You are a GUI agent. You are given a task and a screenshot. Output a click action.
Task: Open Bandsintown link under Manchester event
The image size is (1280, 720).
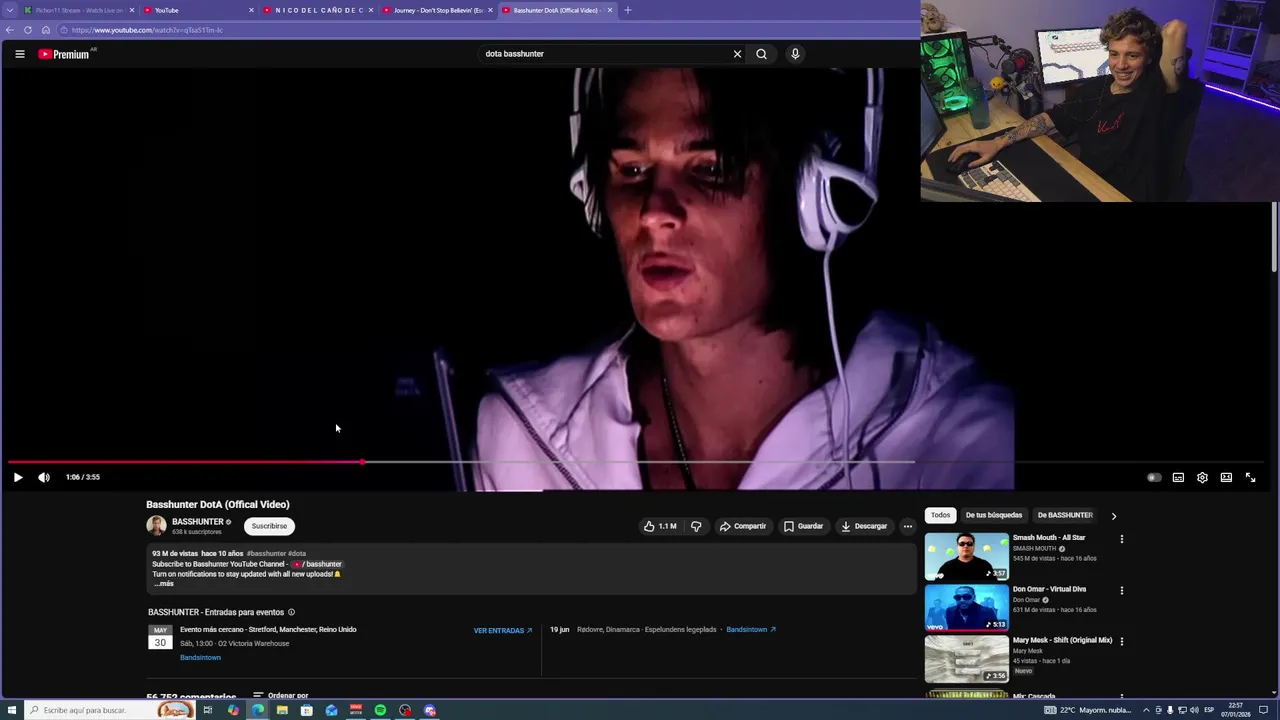point(200,657)
